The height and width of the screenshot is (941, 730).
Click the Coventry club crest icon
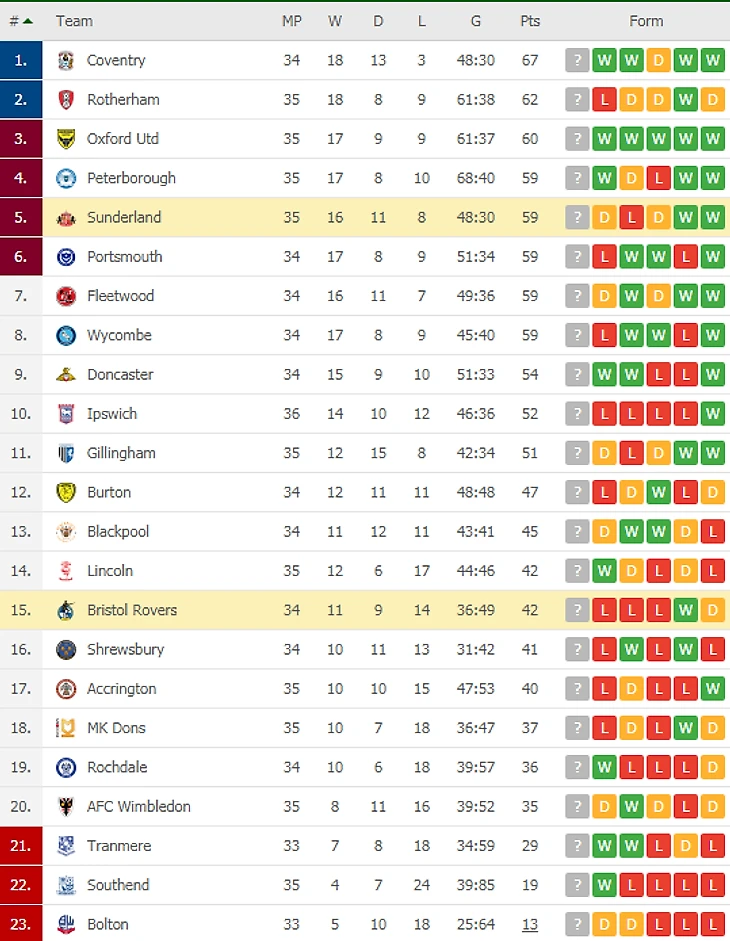[66, 60]
